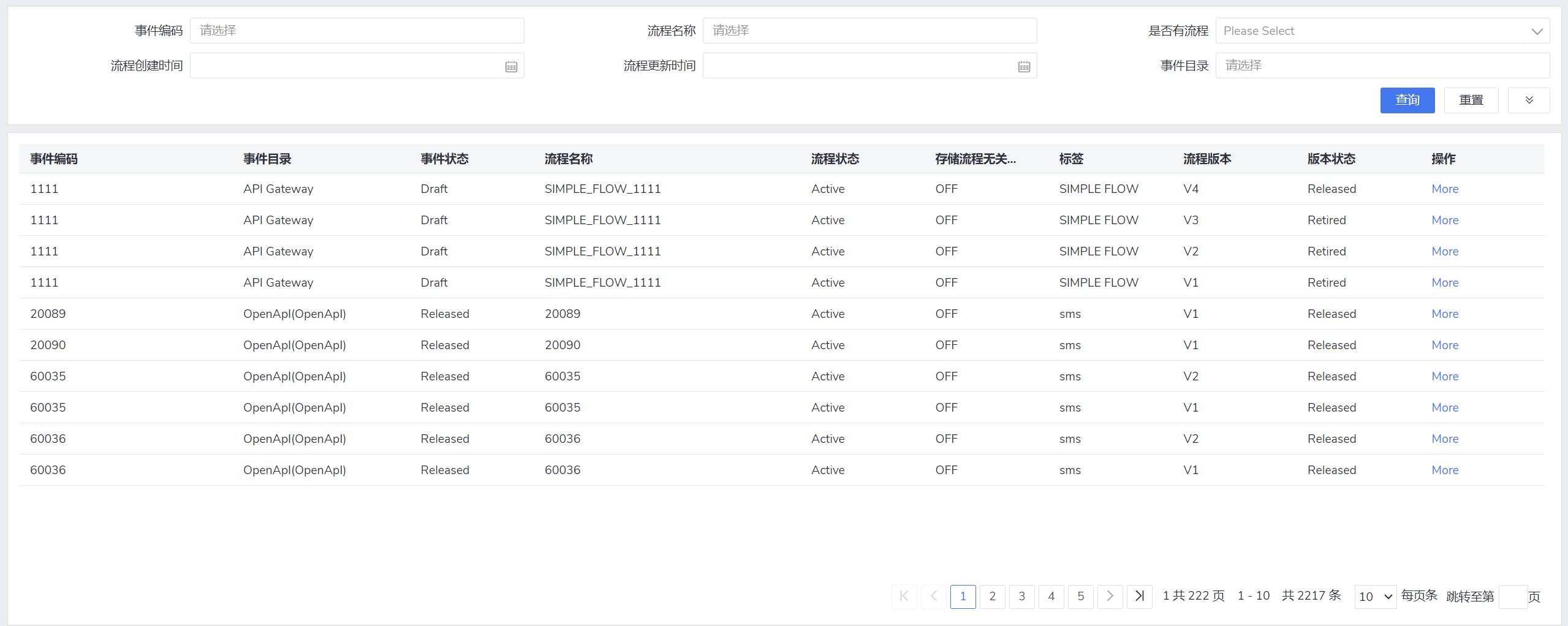
Task: Click the 操作 column header
Action: [x=1444, y=159]
